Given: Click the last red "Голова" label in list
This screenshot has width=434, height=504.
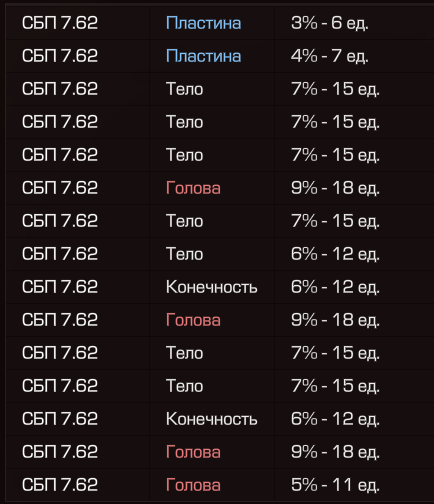Looking at the screenshot, I should (193, 485).
